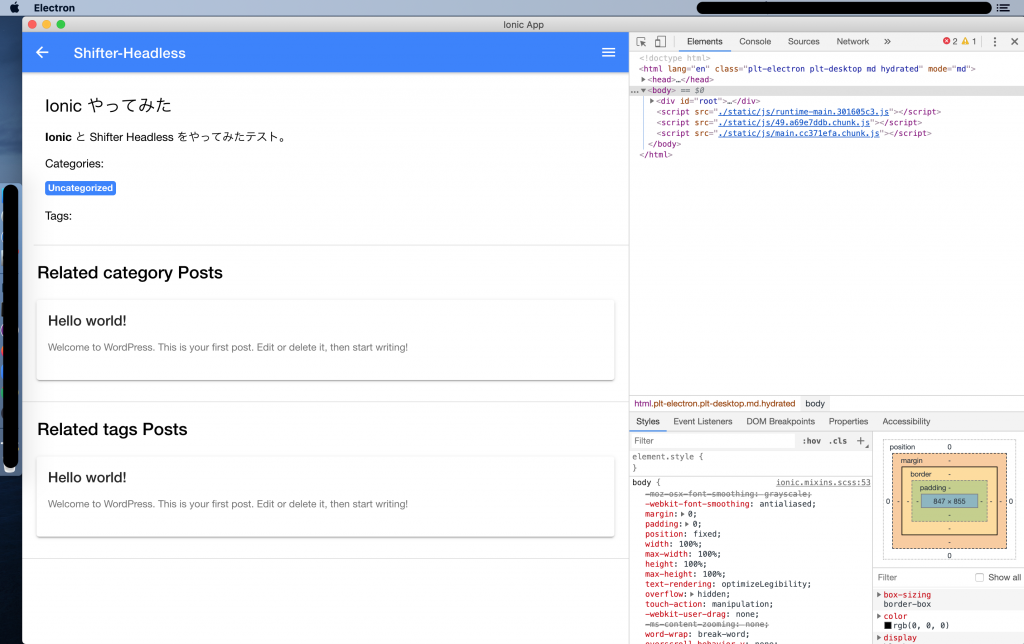Enable the Show all checkbox
Viewport: 1024px width, 644px height.
coord(979,577)
